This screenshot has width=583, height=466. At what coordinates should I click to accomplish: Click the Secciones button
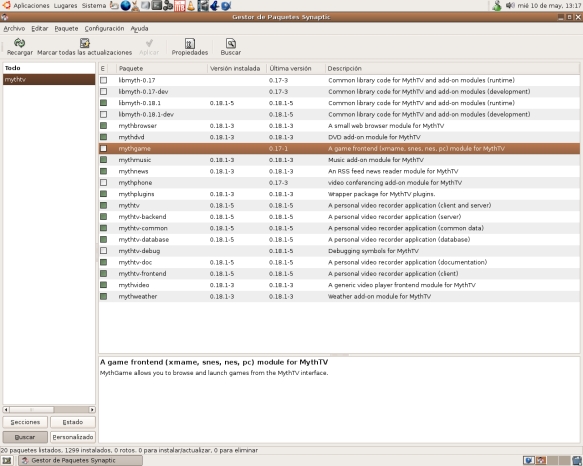25,422
